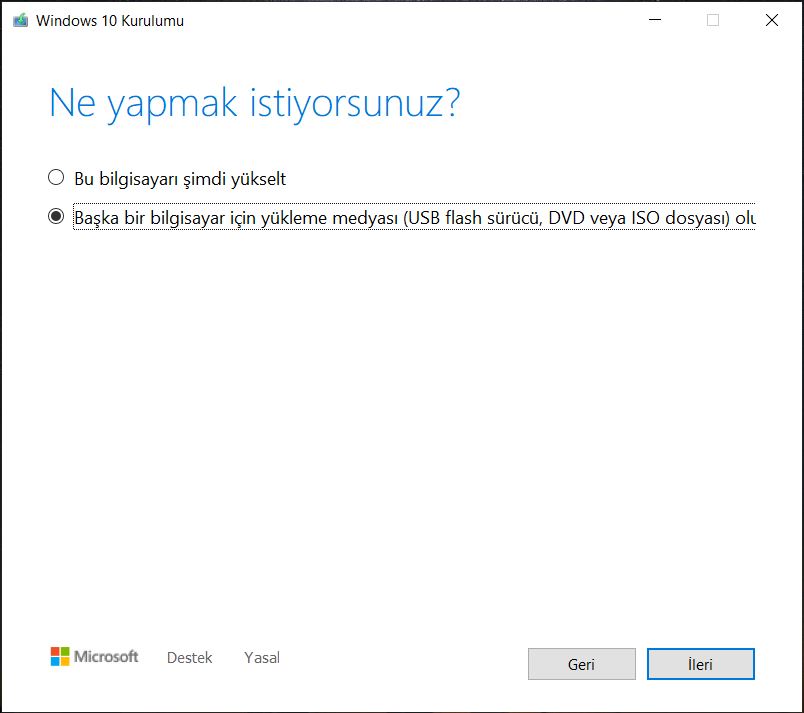
Task: Click the Windows 10 Kurulumu title bar icon
Action: pyautogui.click(x=21, y=21)
